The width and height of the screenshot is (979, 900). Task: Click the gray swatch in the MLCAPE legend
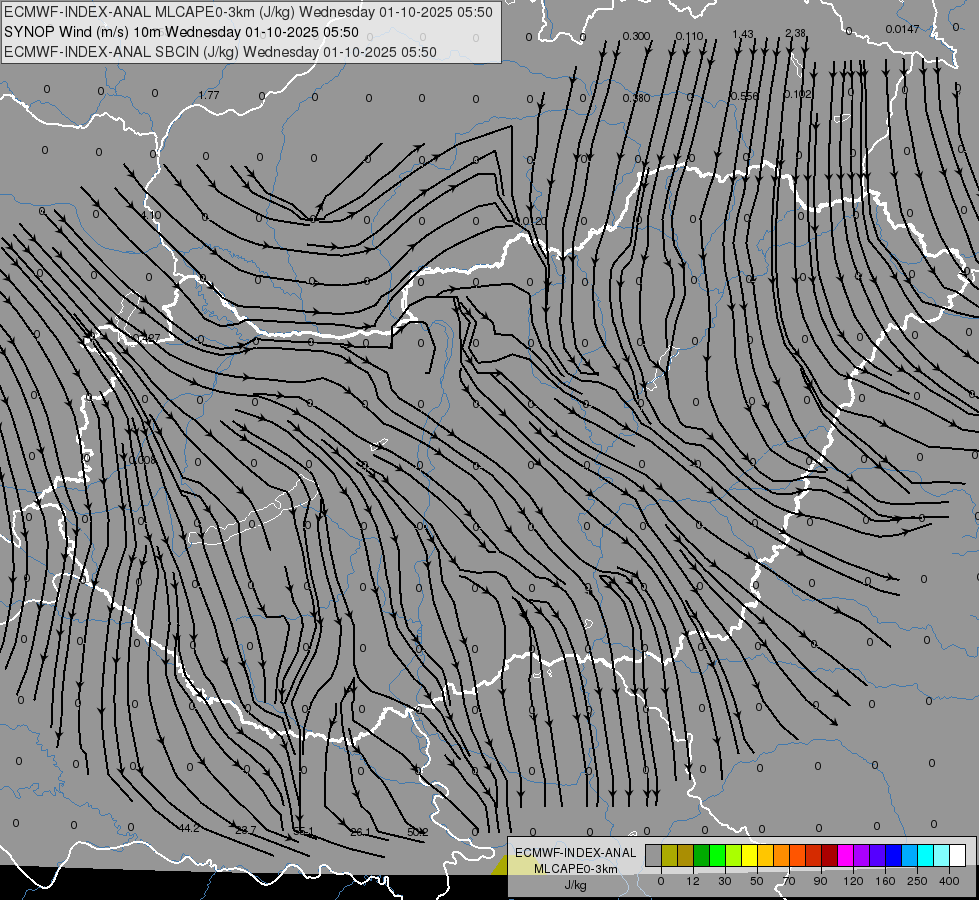click(x=654, y=855)
